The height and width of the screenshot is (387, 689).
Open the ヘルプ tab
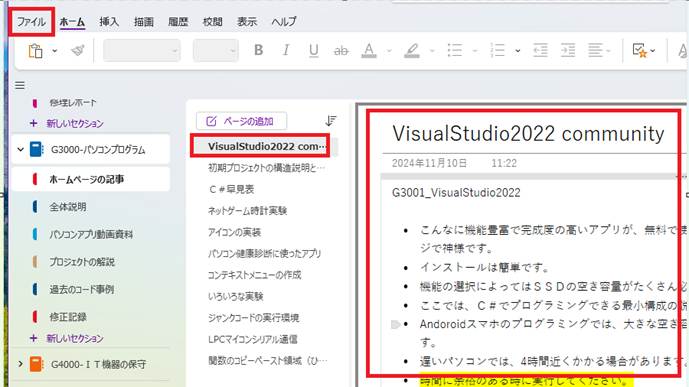click(284, 22)
